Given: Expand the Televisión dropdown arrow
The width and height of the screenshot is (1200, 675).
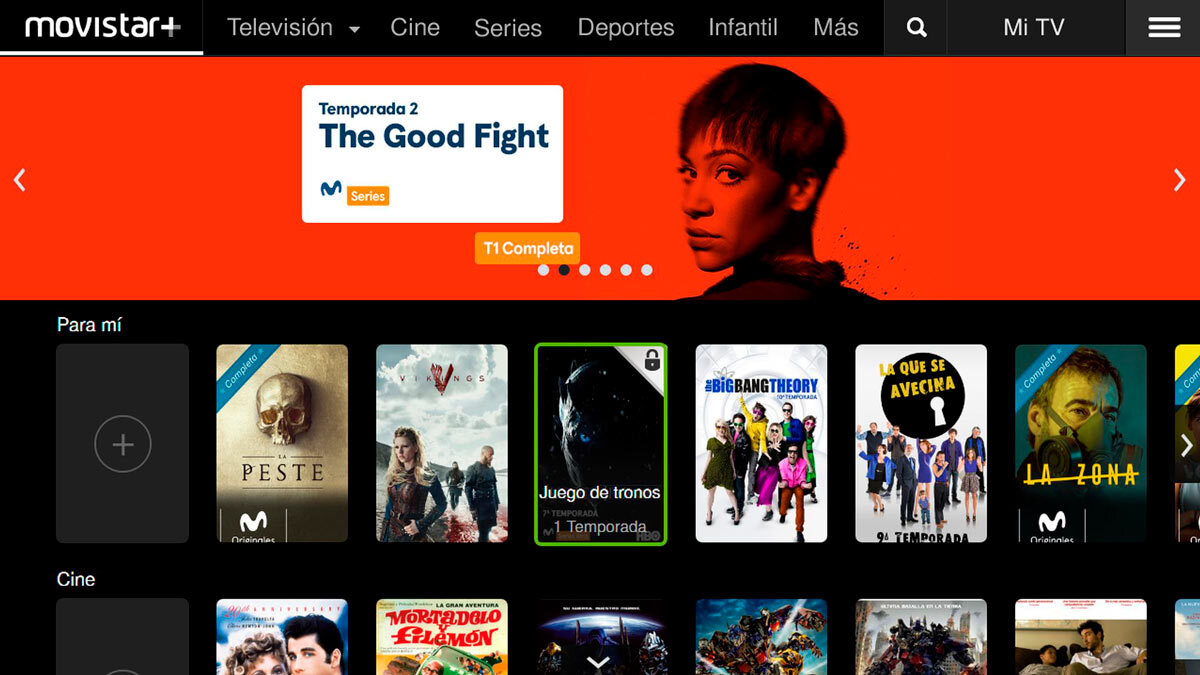Looking at the screenshot, I should (x=354, y=30).
